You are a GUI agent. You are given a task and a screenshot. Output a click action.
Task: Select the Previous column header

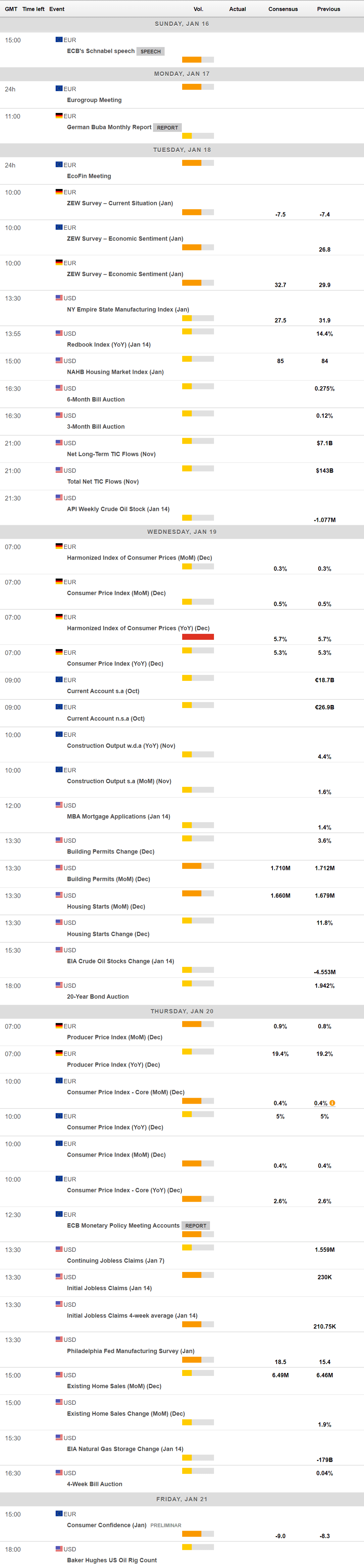(329, 9)
